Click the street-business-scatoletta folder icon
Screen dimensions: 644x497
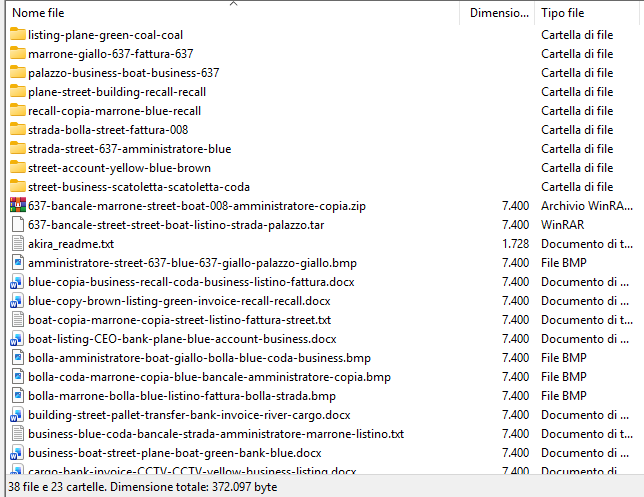point(17,187)
